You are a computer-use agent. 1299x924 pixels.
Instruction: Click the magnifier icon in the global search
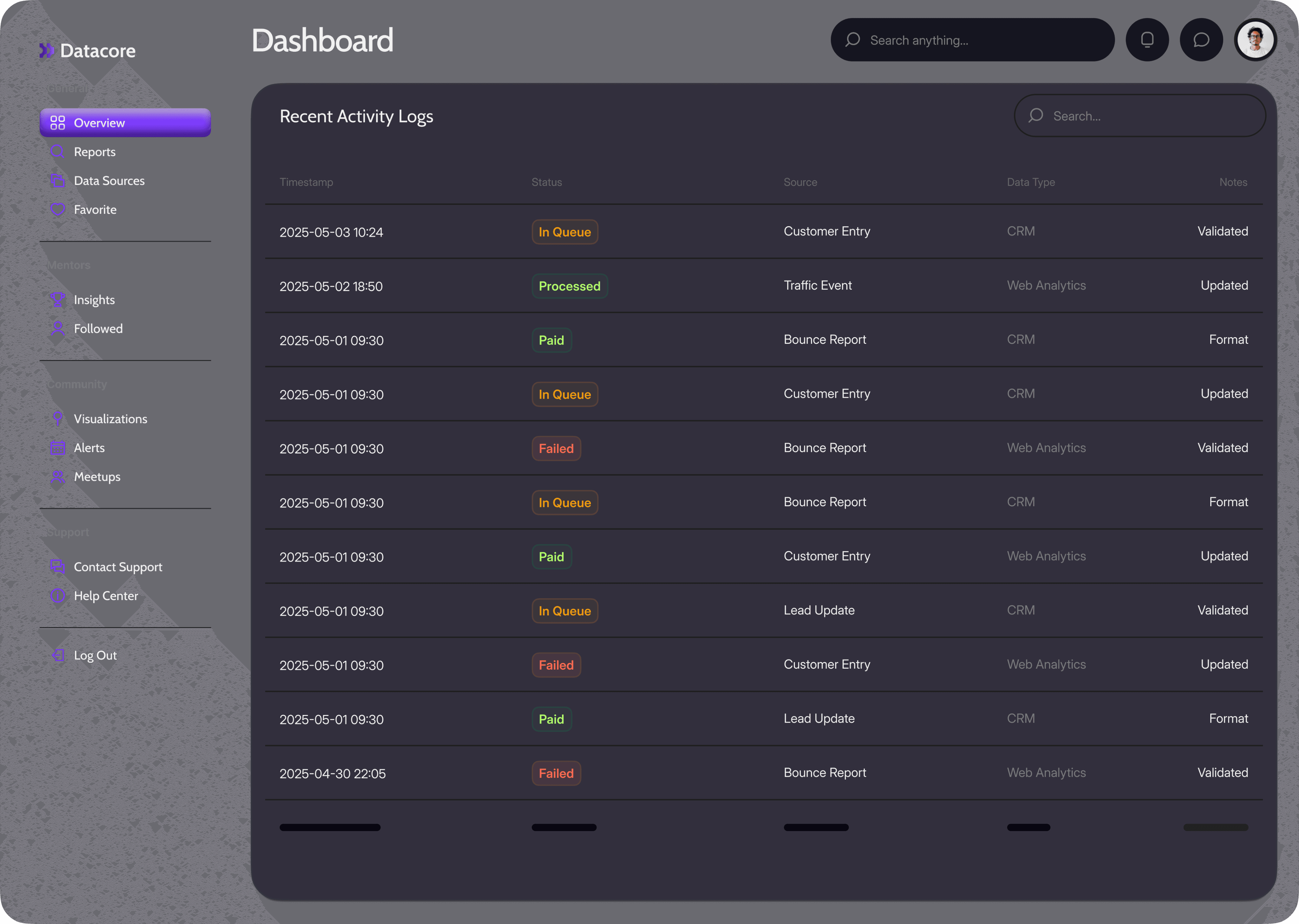(x=852, y=40)
